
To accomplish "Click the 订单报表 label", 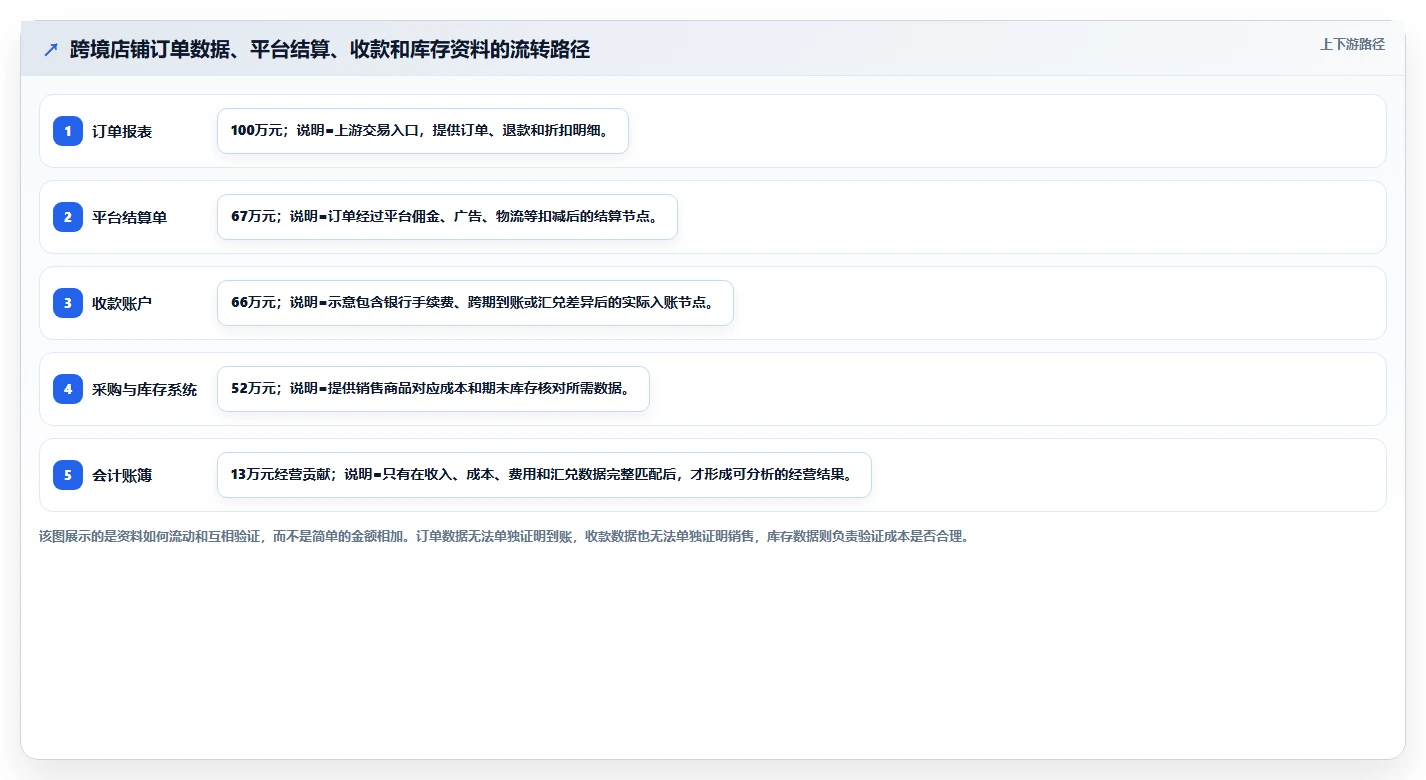I will coord(122,131).
